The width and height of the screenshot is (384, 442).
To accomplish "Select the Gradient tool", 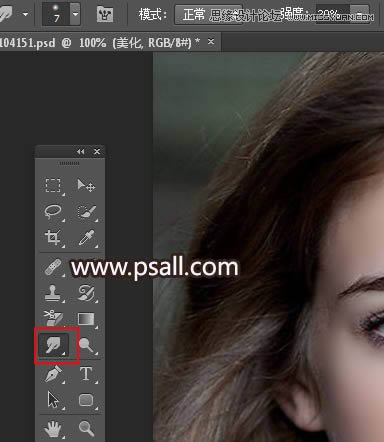I will [x=86, y=319].
